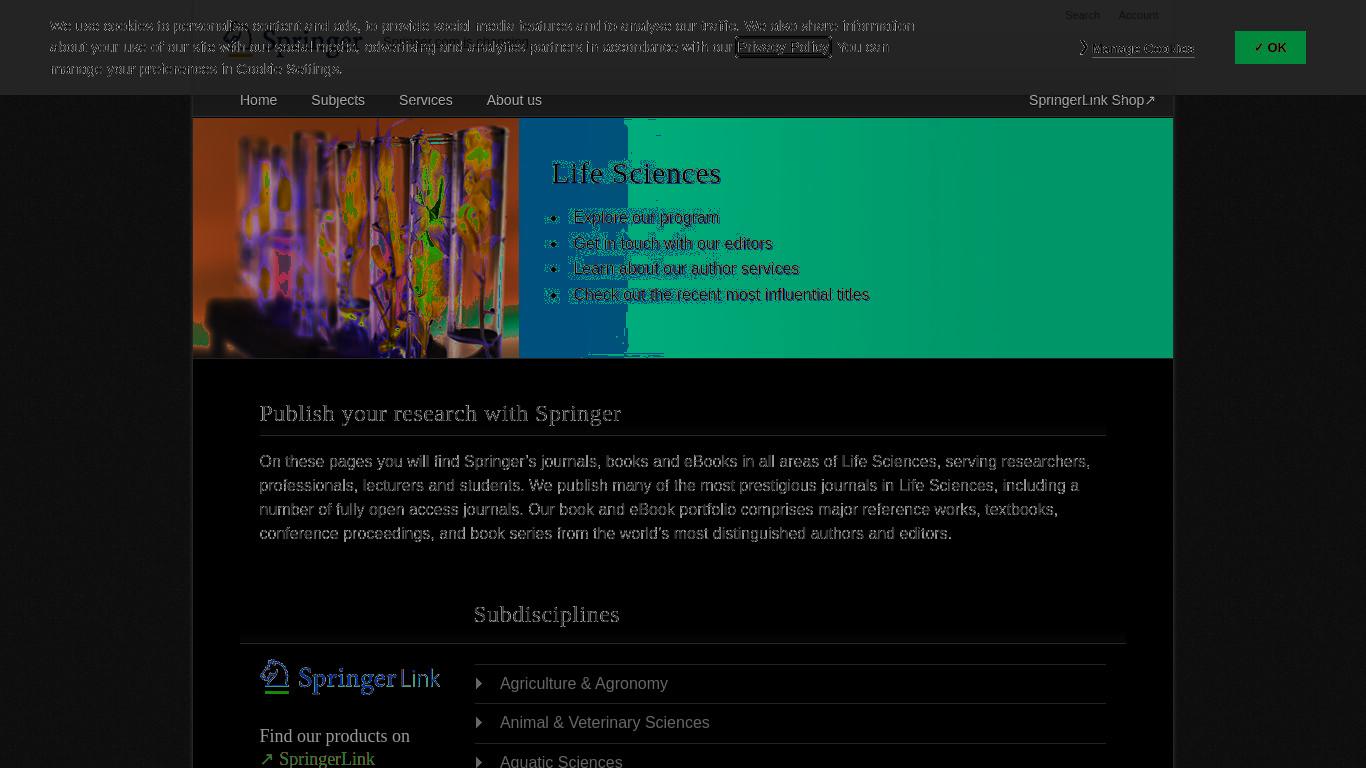Accept cookies with the OK button
Screen dimensions: 1366x768
point(1270,47)
